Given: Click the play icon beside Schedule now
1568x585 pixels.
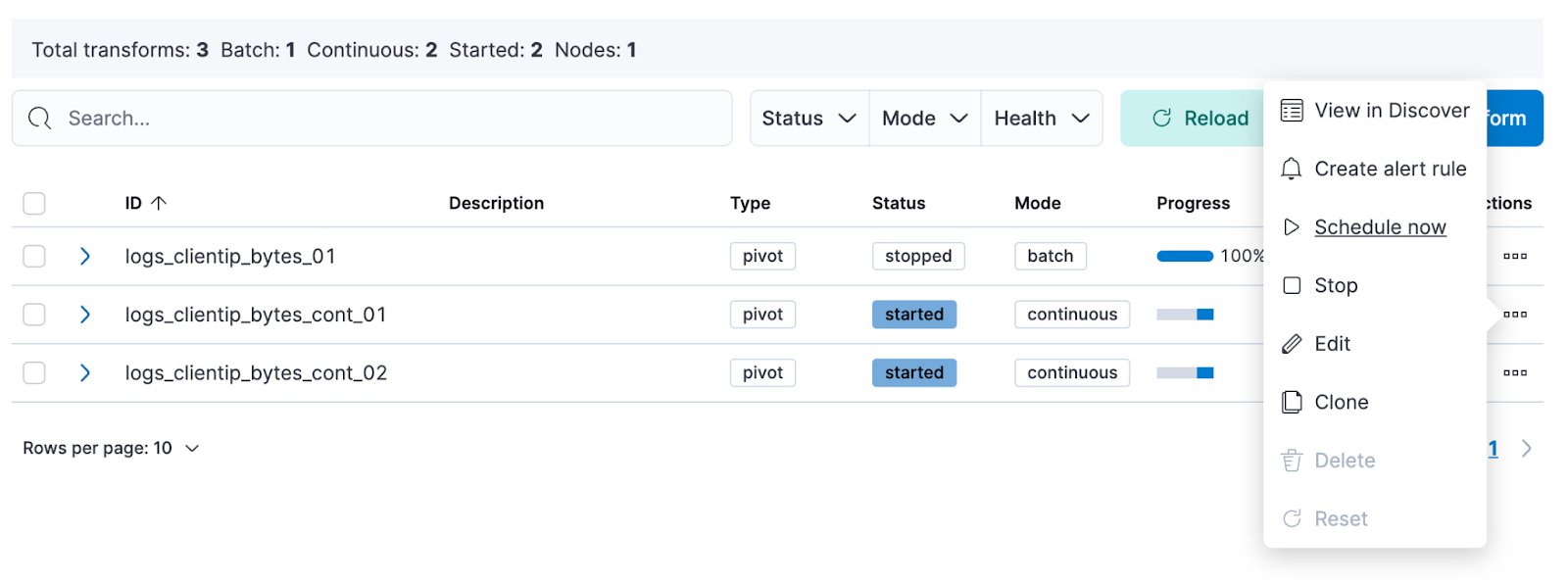Looking at the screenshot, I should click(x=1292, y=227).
